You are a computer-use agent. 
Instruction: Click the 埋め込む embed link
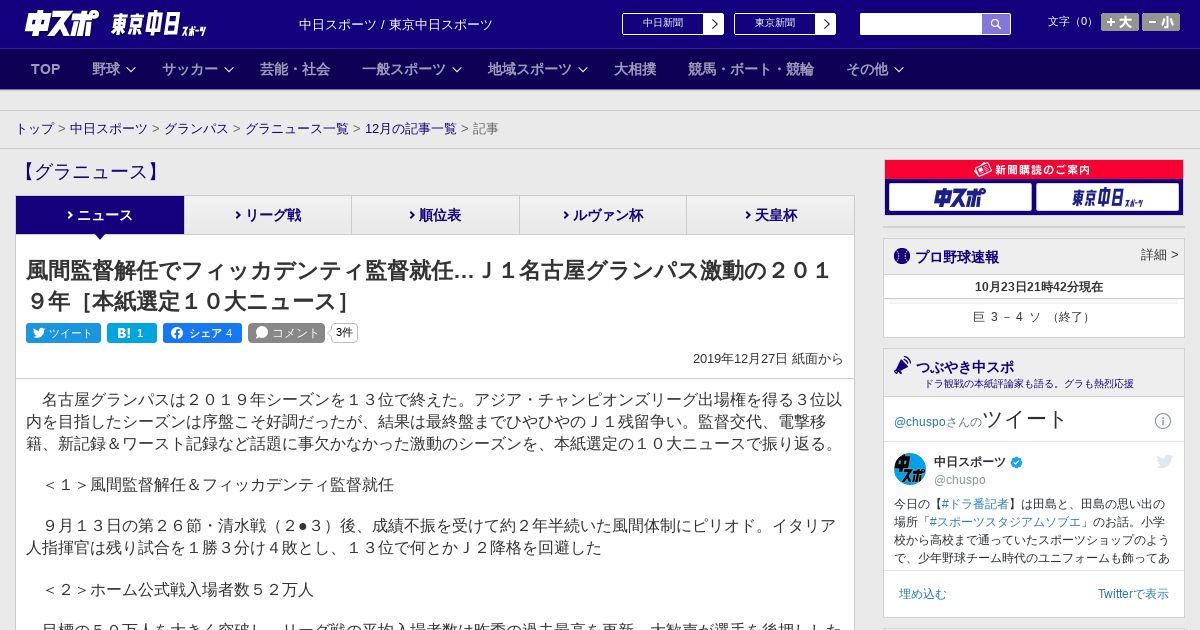(922, 594)
